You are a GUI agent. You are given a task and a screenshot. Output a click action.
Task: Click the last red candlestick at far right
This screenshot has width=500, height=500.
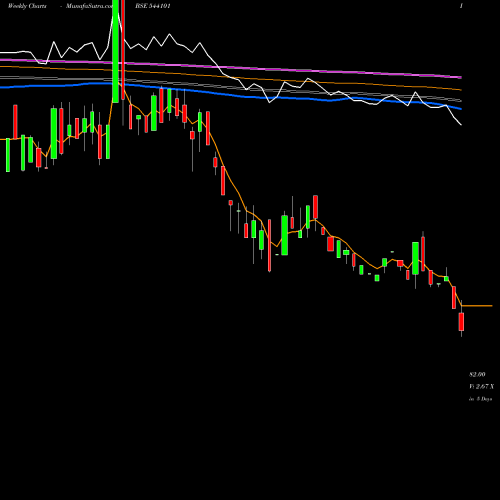pyautogui.click(x=461, y=322)
